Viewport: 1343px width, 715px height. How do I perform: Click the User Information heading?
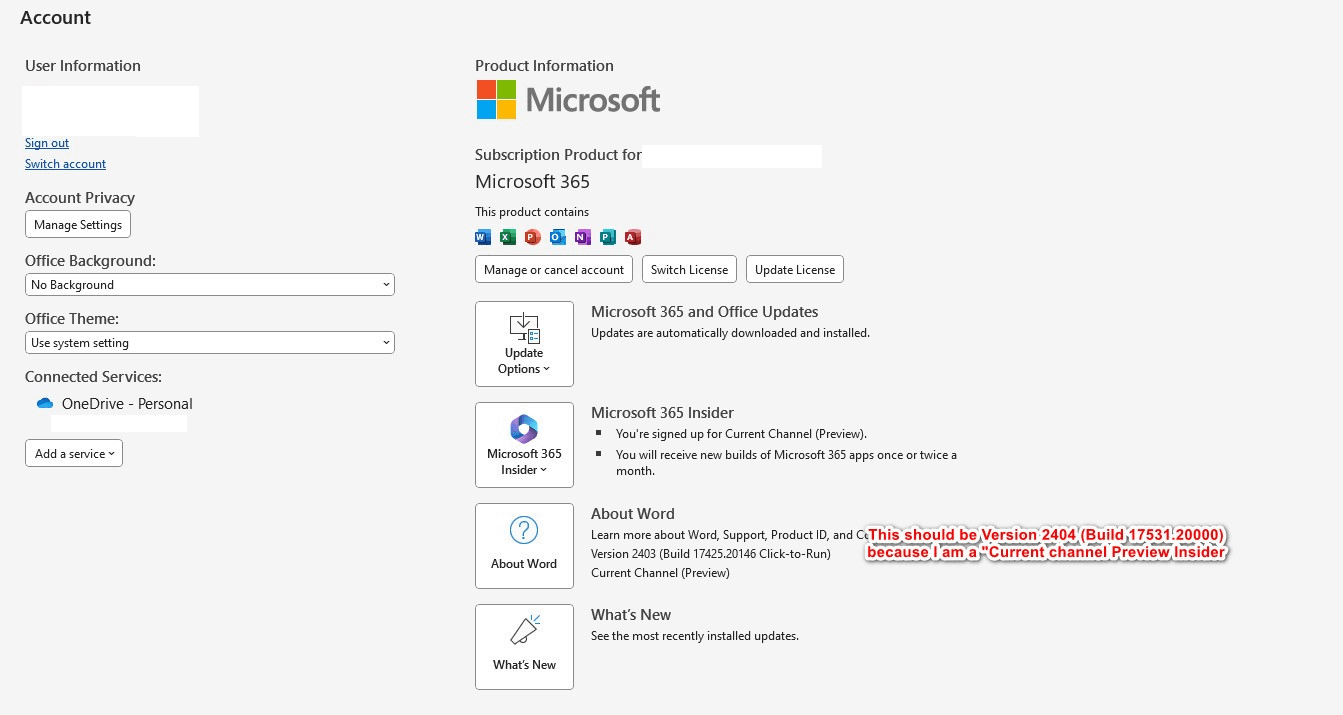point(83,66)
